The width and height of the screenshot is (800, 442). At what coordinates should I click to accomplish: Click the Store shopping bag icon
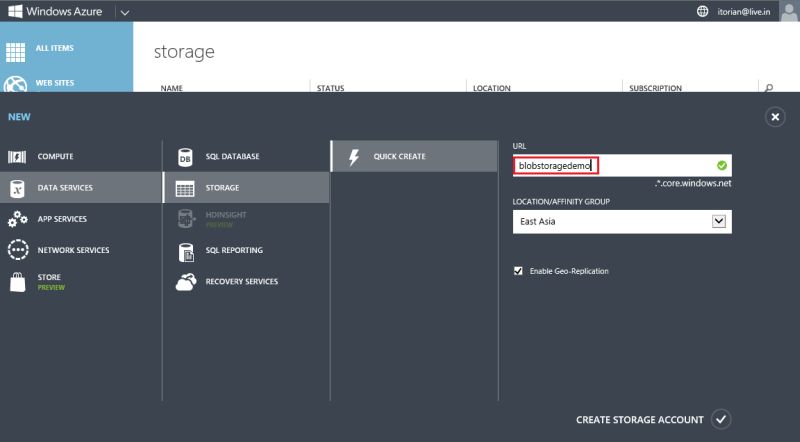click(x=17, y=282)
